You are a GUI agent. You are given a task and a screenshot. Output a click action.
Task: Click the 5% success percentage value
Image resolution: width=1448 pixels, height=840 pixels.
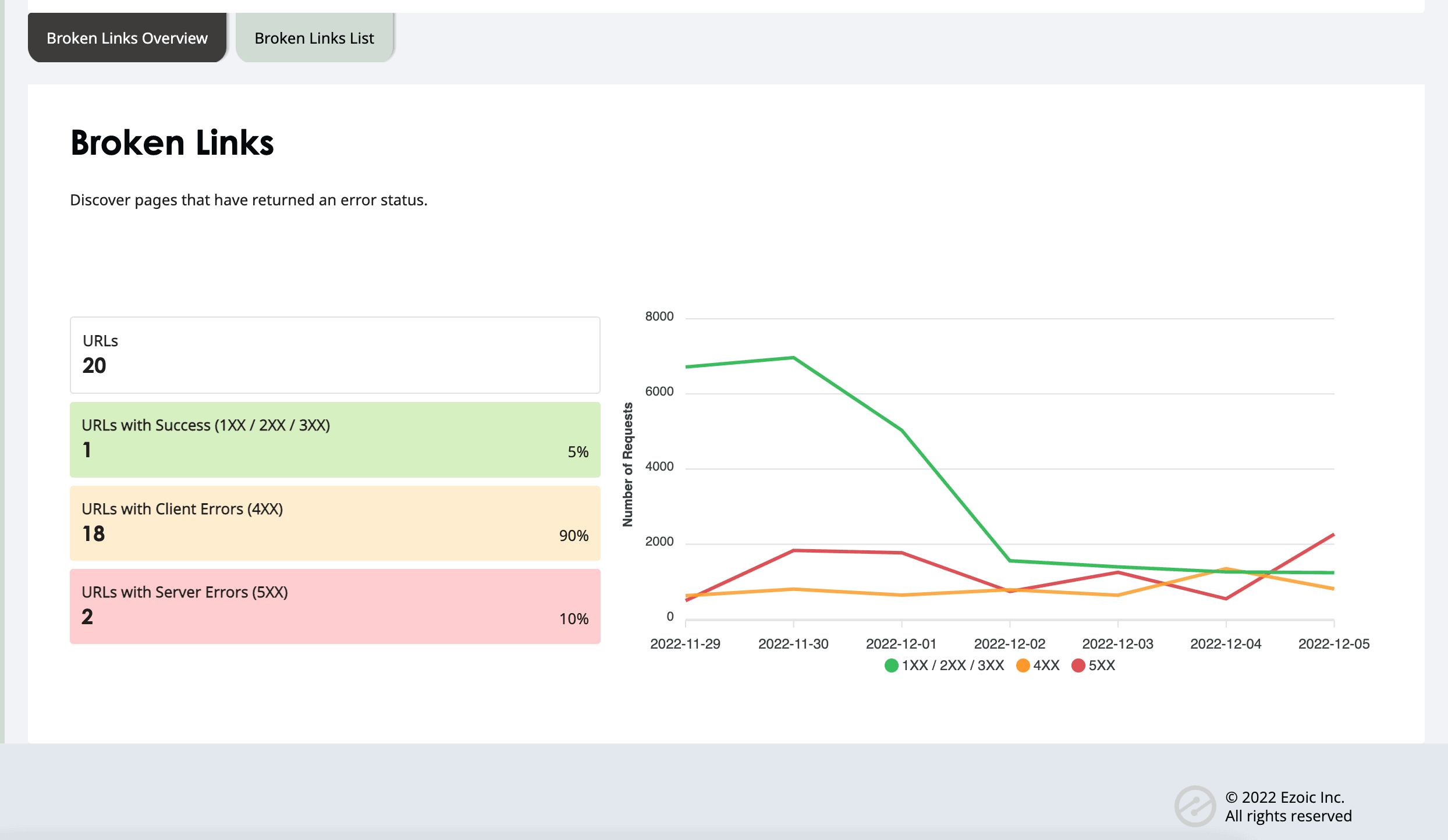[578, 452]
